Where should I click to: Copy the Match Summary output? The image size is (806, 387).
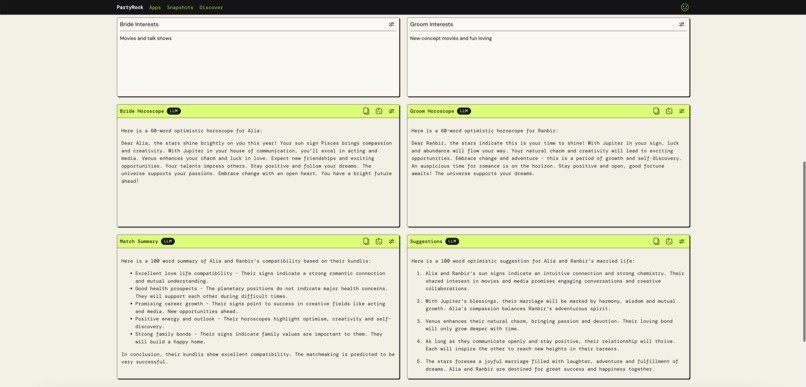366,241
